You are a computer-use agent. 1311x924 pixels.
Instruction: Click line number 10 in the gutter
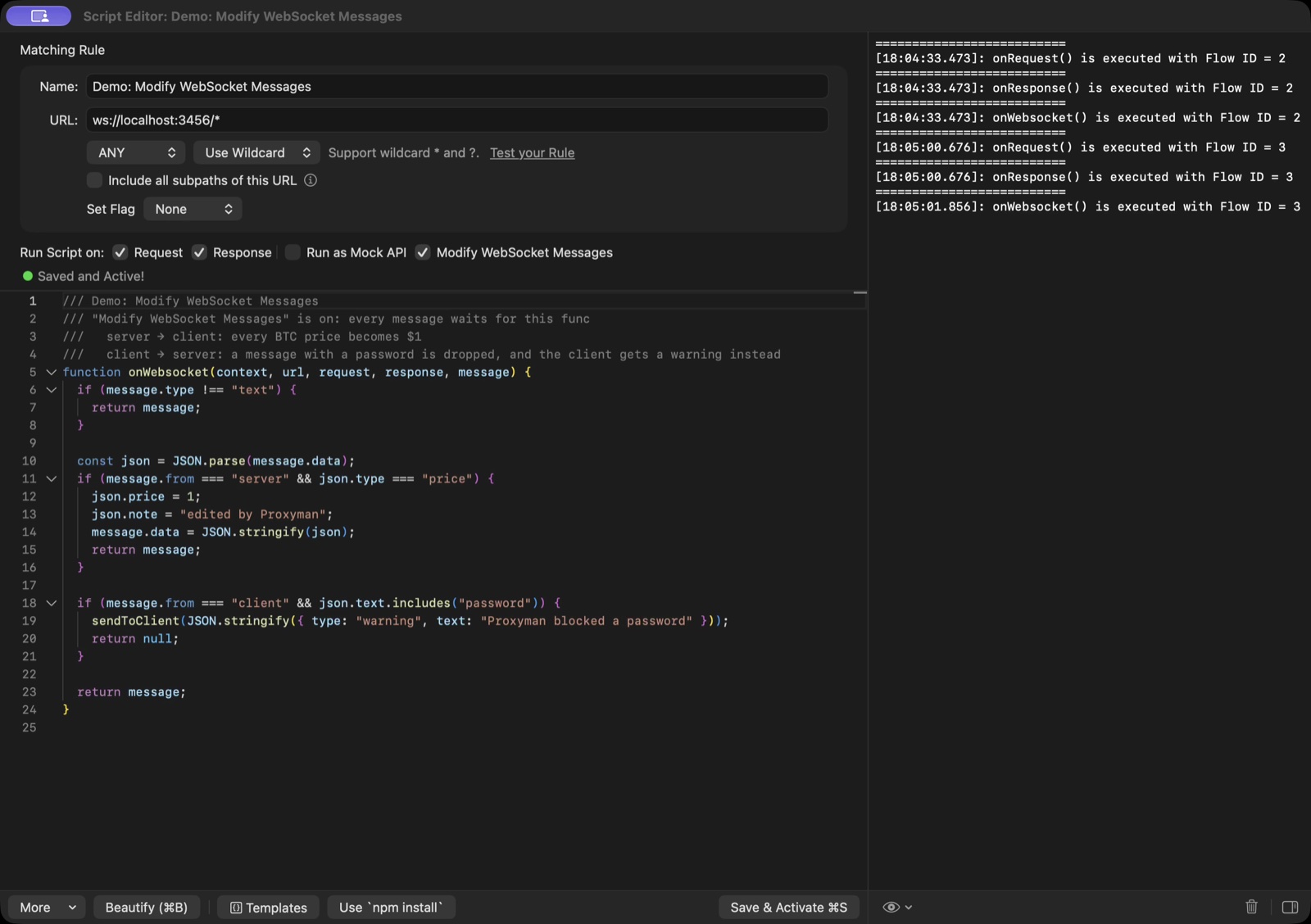point(29,460)
